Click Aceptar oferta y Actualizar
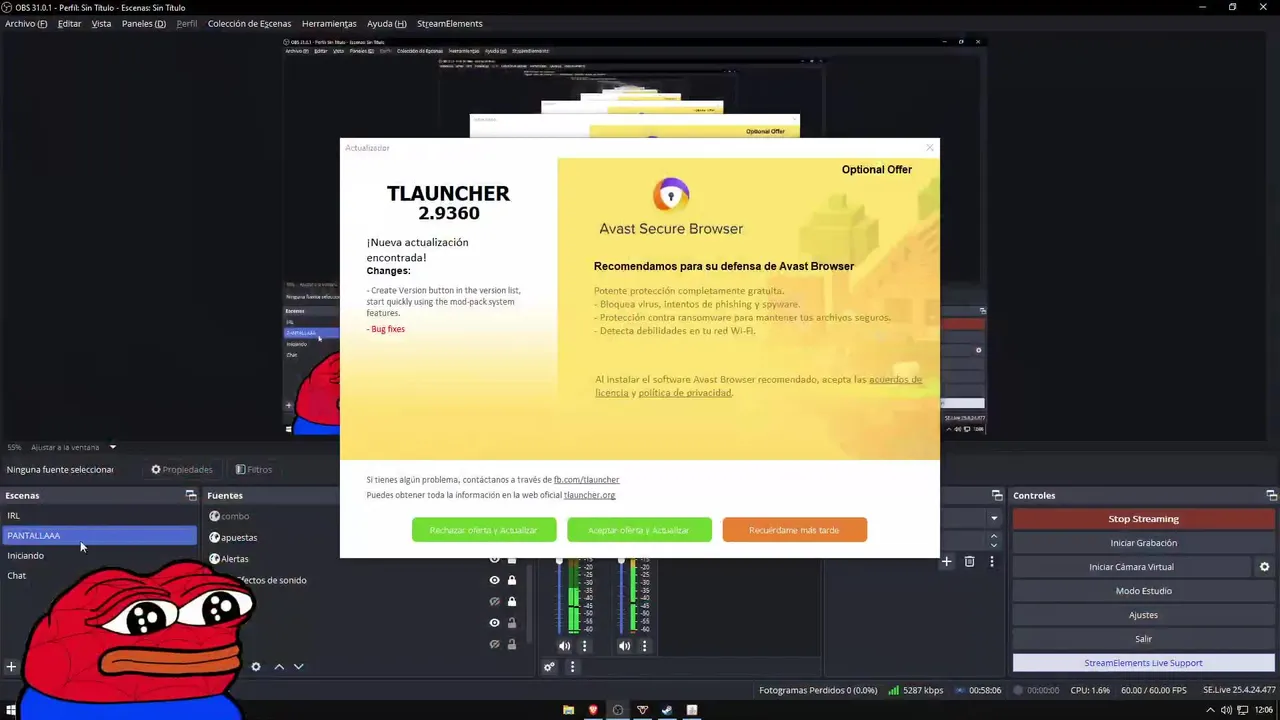 639,530
